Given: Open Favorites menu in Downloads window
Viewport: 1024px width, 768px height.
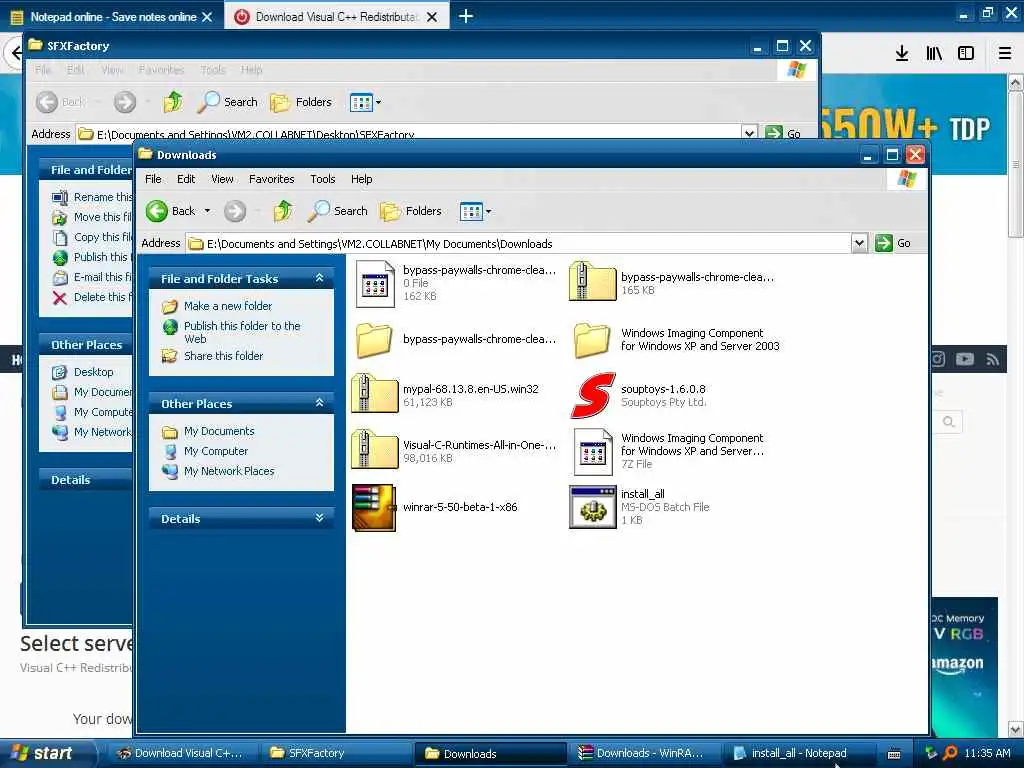Looking at the screenshot, I should [272, 179].
